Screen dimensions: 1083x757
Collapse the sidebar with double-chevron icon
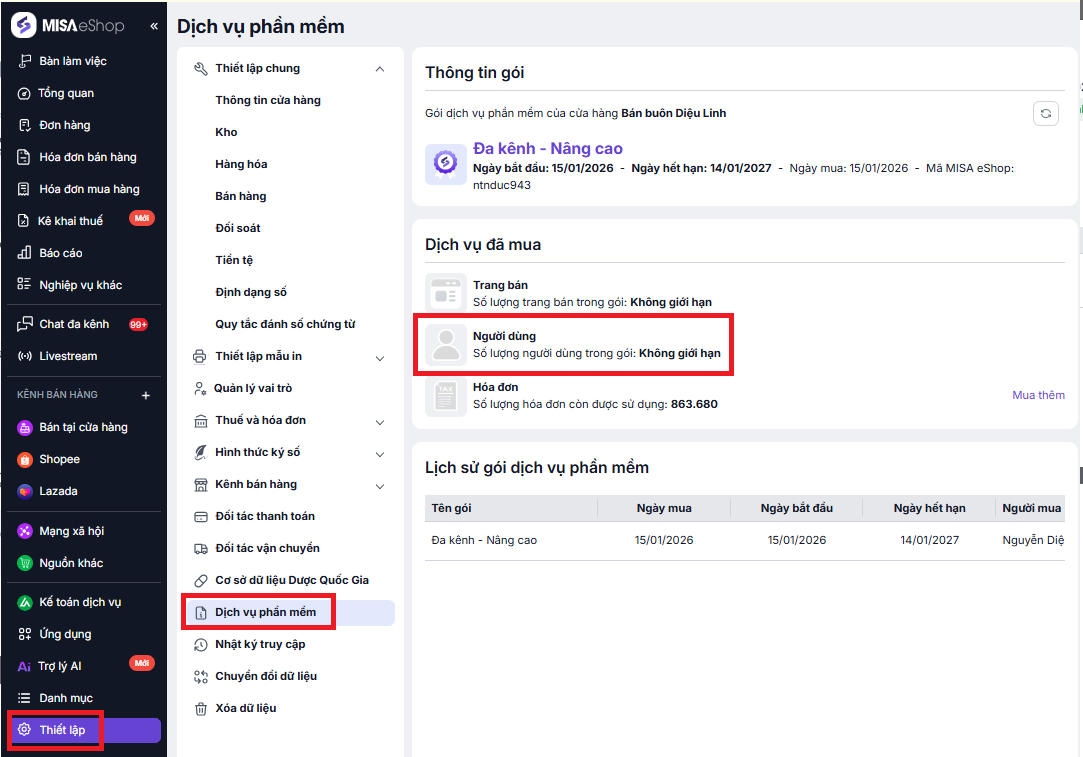pyautogui.click(x=154, y=26)
